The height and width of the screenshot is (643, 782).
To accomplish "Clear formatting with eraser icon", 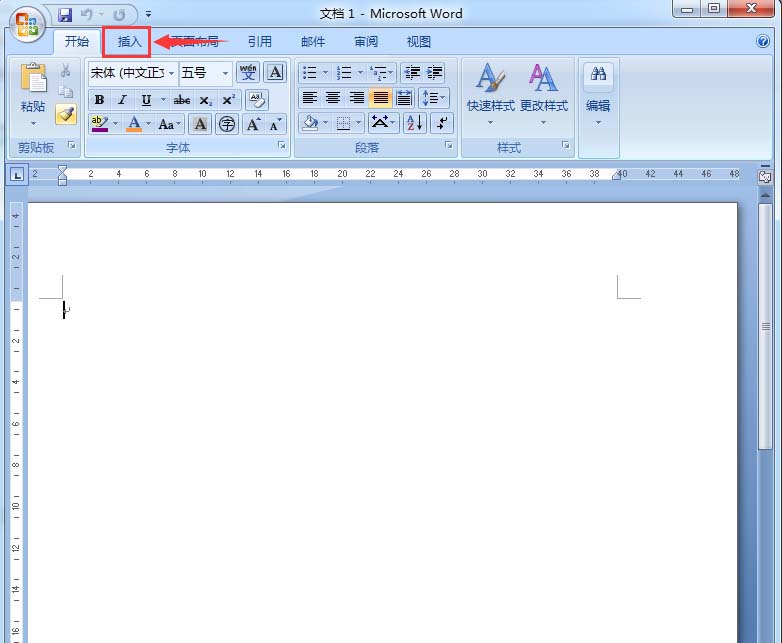I will pyautogui.click(x=257, y=100).
